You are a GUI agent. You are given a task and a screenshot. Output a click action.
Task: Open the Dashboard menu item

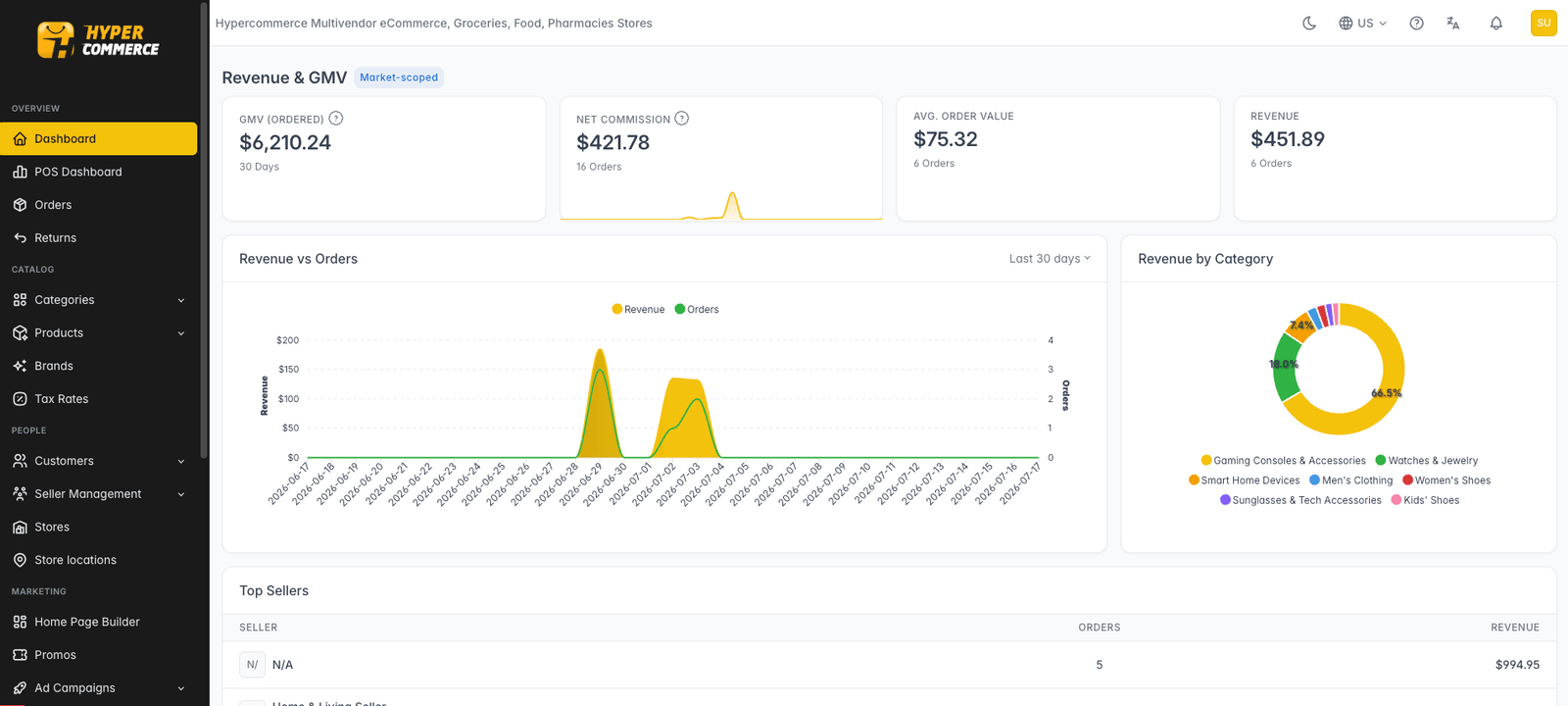point(98,139)
